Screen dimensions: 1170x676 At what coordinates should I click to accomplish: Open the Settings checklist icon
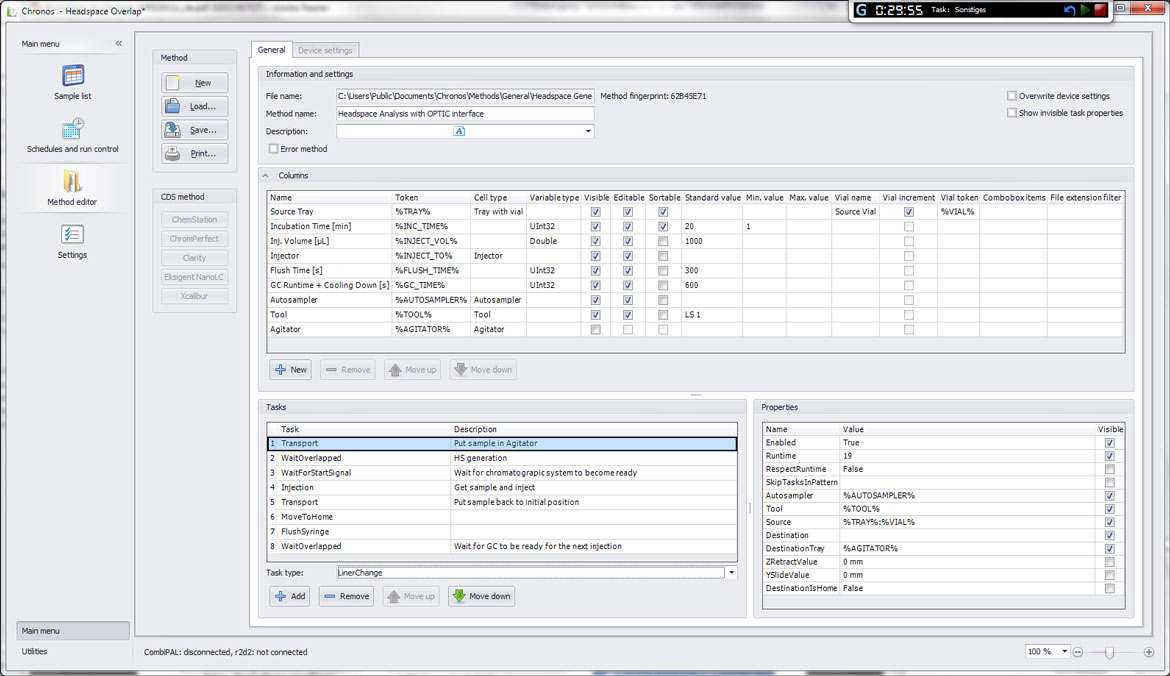pyautogui.click(x=72, y=234)
